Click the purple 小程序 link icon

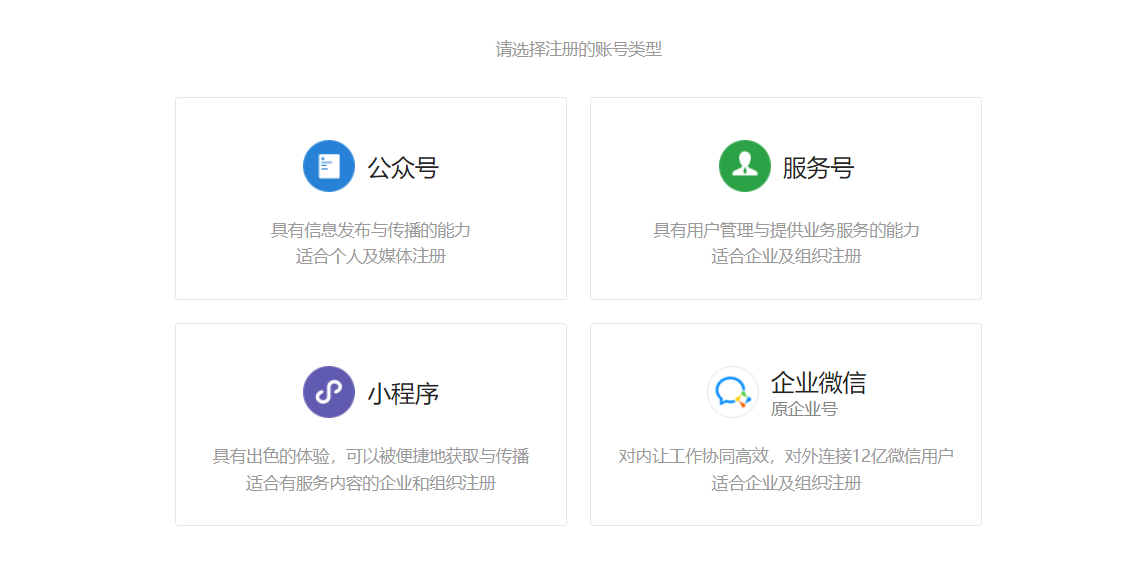(329, 392)
